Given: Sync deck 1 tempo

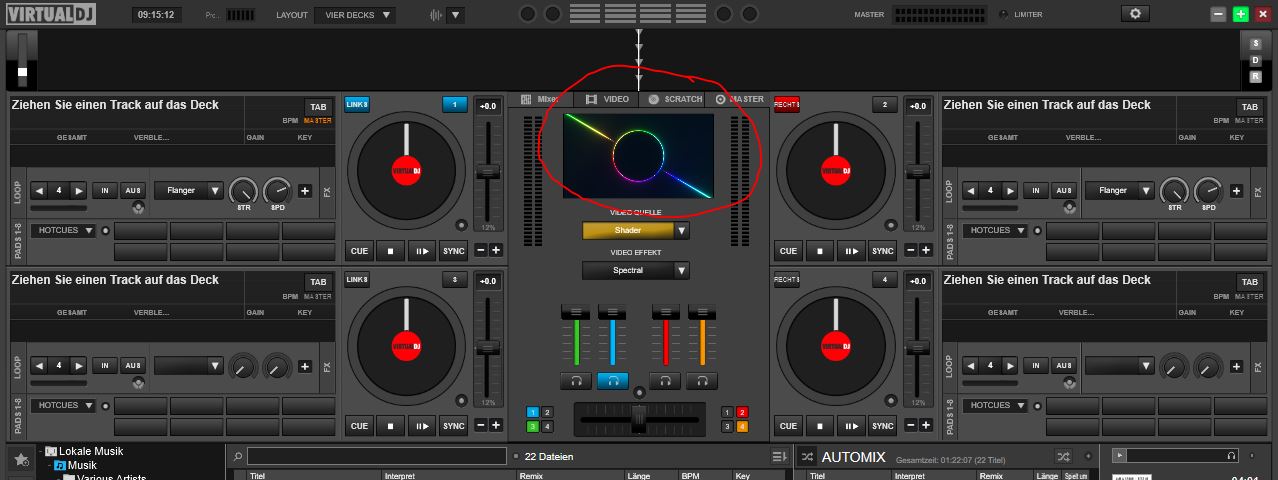Looking at the screenshot, I should [x=454, y=251].
